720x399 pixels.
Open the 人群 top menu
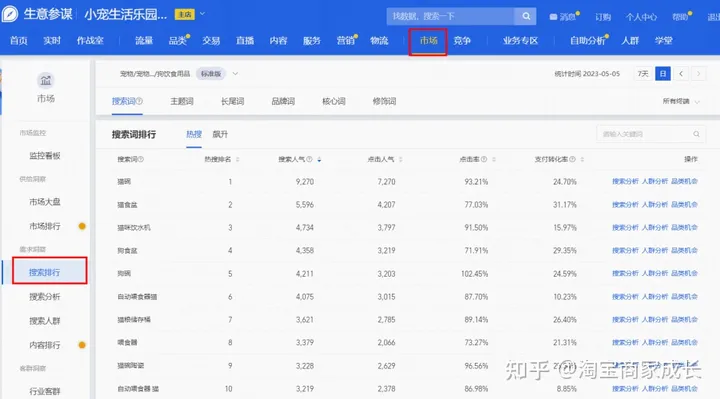click(x=630, y=40)
